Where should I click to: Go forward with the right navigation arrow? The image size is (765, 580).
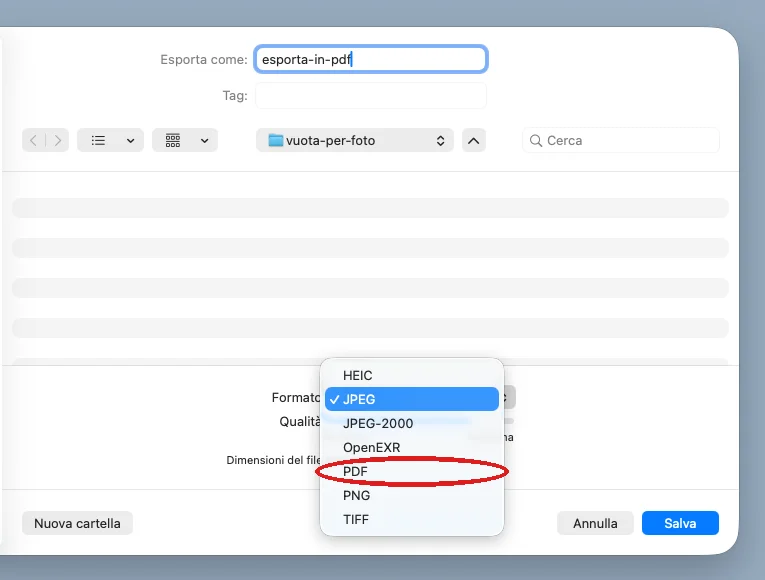[58, 140]
